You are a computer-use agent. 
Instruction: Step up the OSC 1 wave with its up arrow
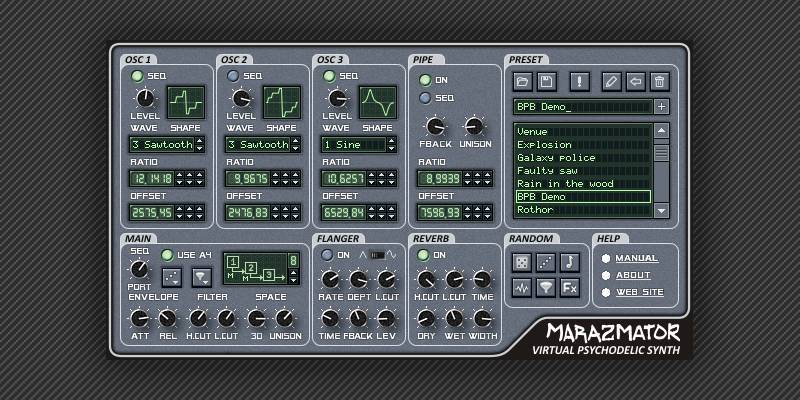point(199,141)
